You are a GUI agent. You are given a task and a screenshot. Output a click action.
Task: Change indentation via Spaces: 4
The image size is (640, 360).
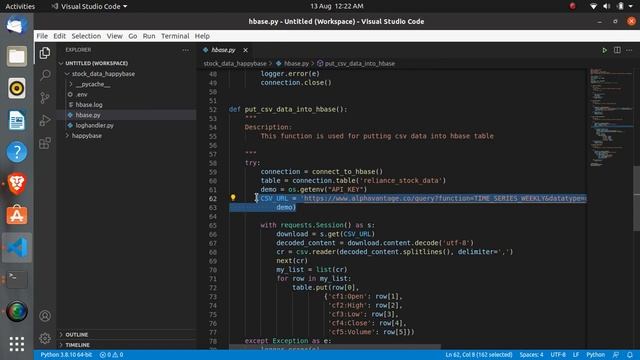click(531, 355)
